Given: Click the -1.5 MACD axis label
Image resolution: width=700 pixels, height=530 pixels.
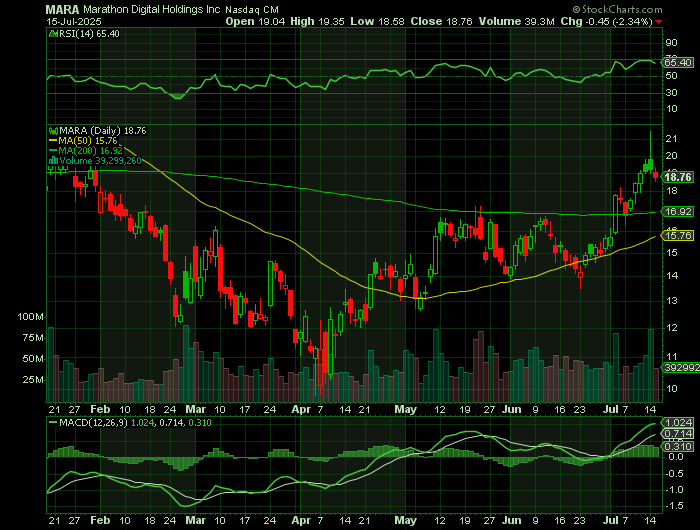Looking at the screenshot, I should pyautogui.click(x=674, y=506).
